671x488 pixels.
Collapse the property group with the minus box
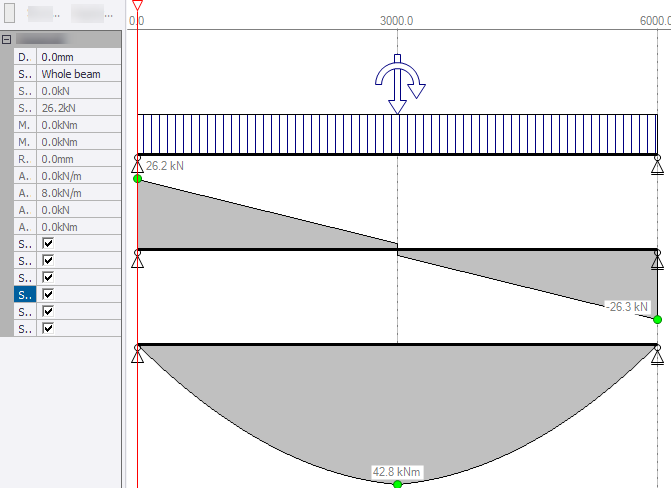[x=7, y=39]
